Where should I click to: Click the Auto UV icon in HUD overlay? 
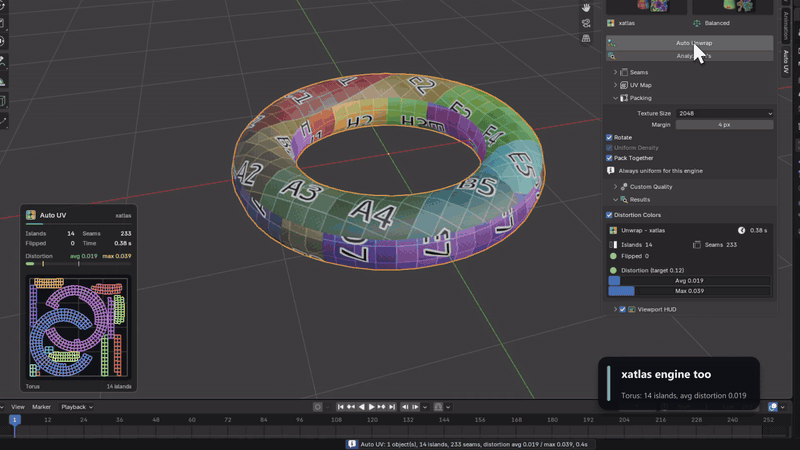point(31,215)
